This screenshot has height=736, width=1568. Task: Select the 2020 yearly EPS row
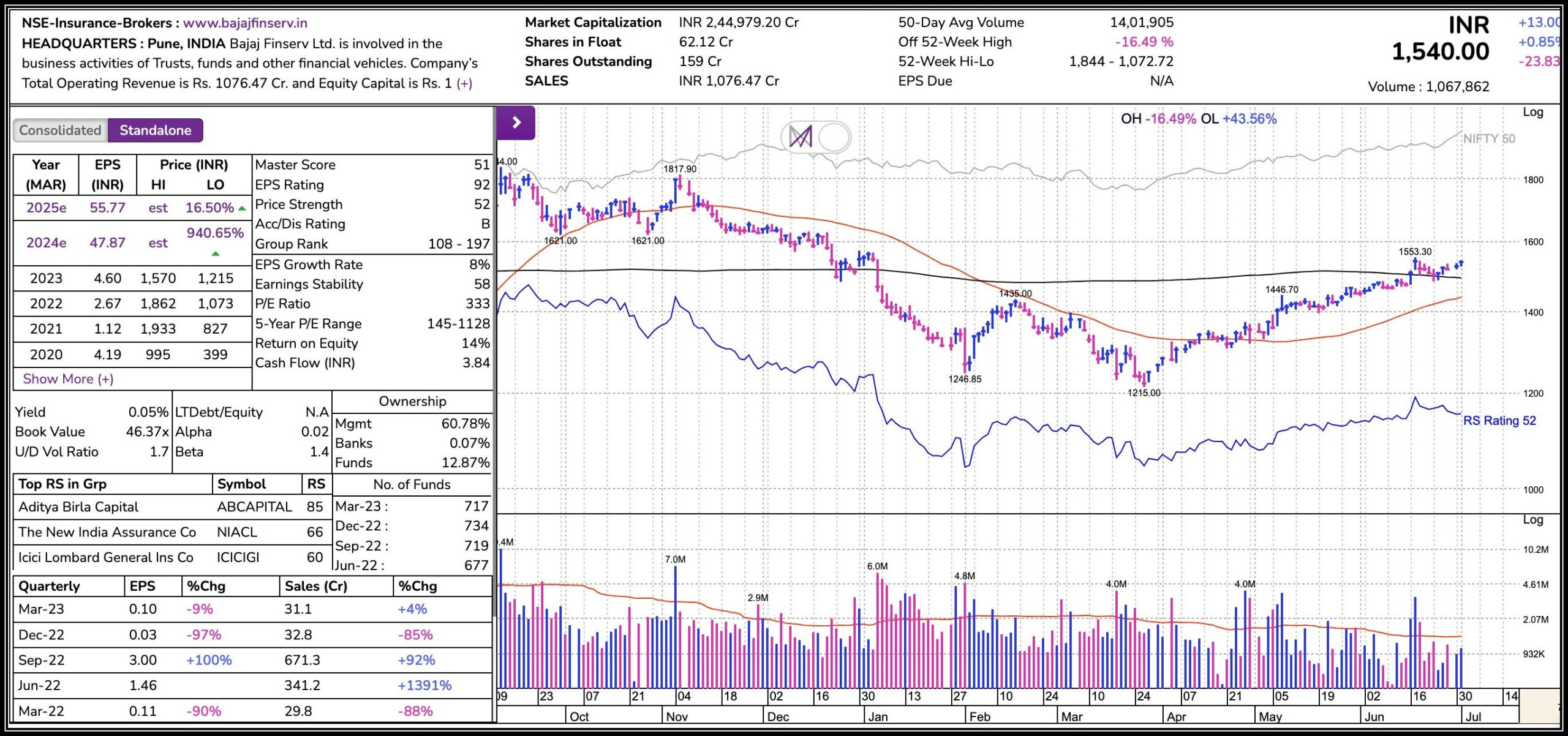[132, 355]
